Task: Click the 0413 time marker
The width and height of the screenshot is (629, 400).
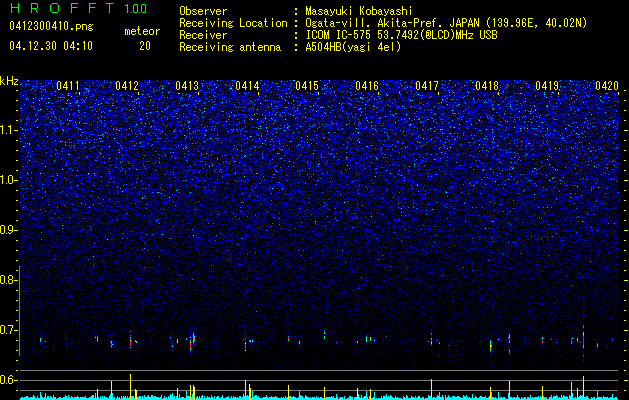Action: (x=187, y=86)
